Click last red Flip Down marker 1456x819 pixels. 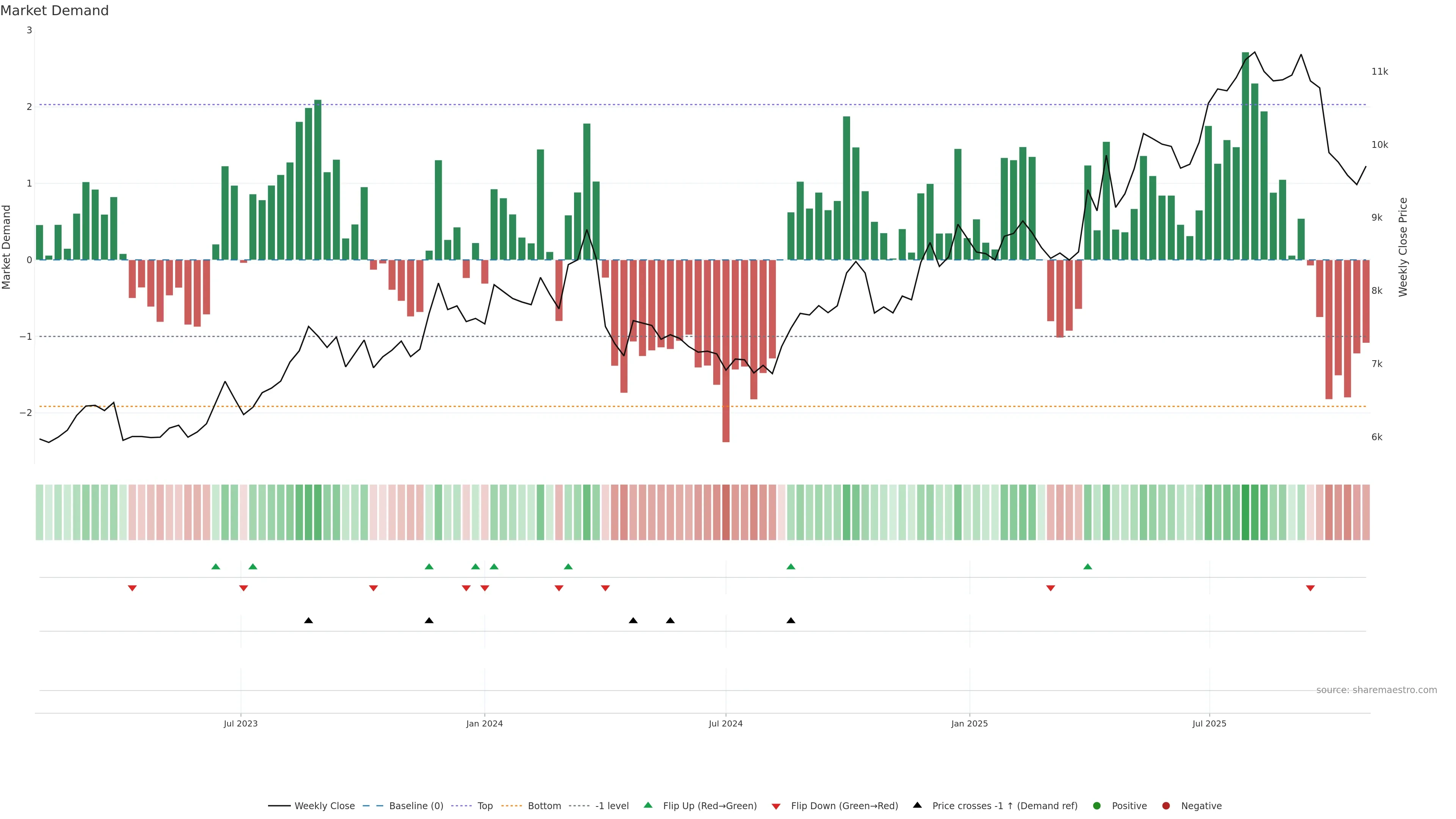[1310, 588]
